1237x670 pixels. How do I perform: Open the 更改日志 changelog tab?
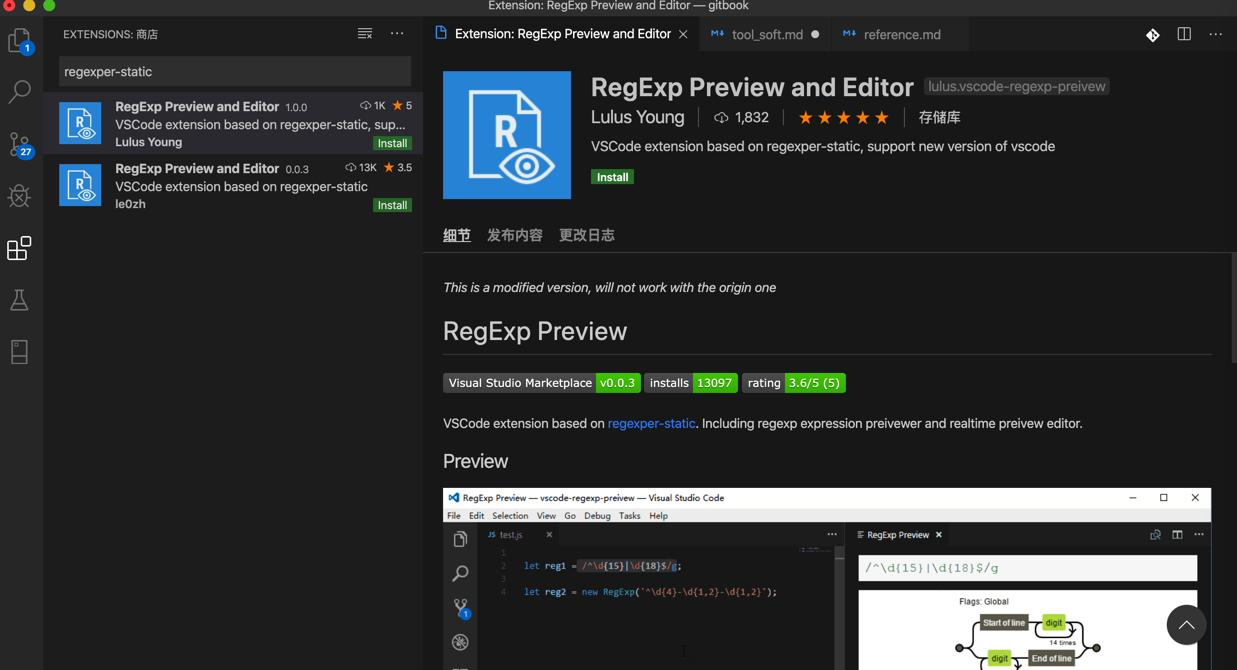pyautogui.click(x=587, y=235)
